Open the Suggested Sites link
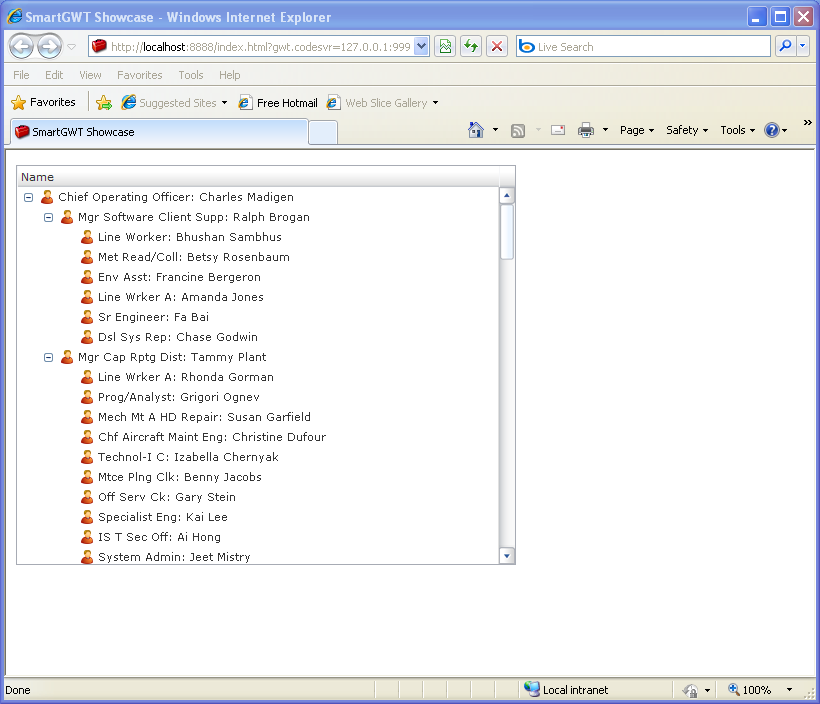The height and width of the screenshot is (704, 820). (x=174, y=103)
